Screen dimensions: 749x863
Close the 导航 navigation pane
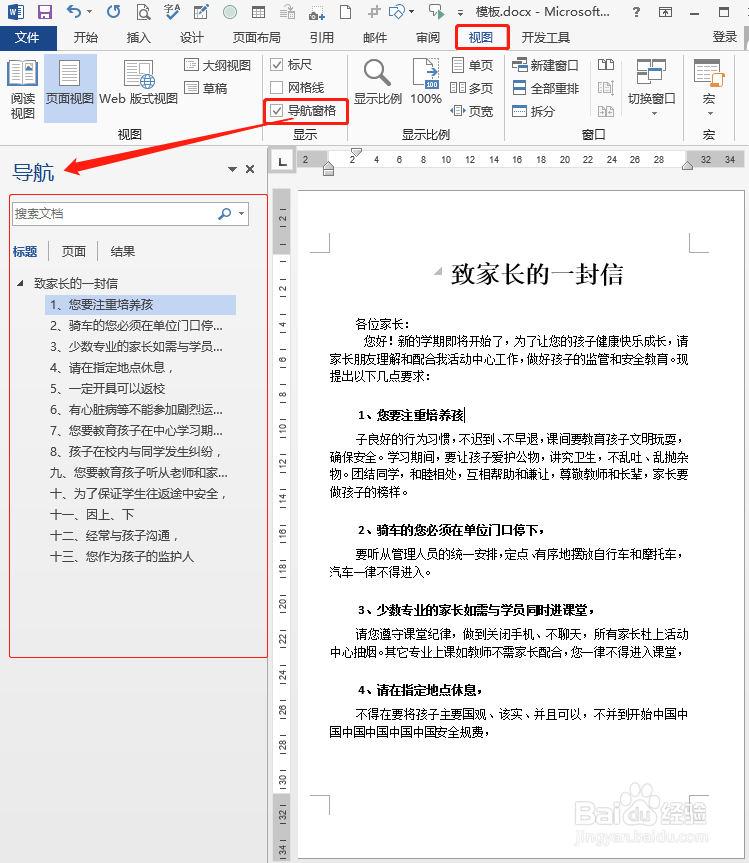tap(250, 169)
